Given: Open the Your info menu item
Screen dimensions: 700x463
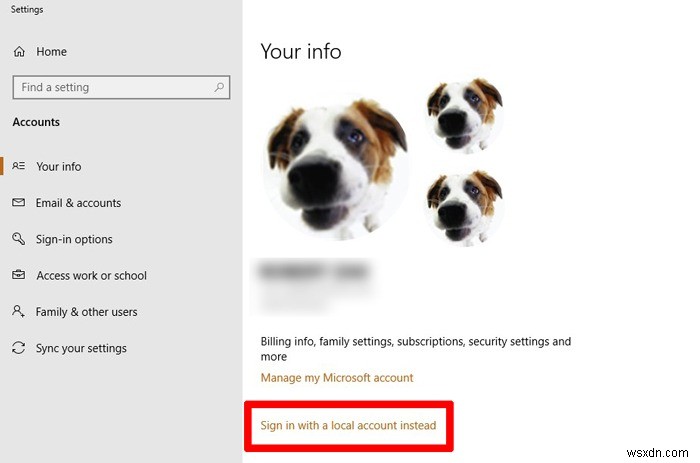Looking at the screenshot, I should pyautogui.click(x=59, y=166).
